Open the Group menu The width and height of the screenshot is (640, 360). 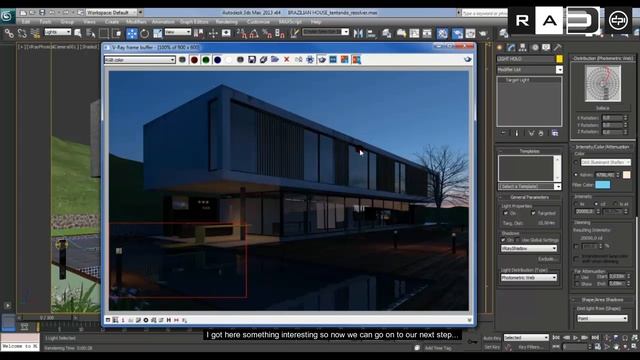pos(67,22)
